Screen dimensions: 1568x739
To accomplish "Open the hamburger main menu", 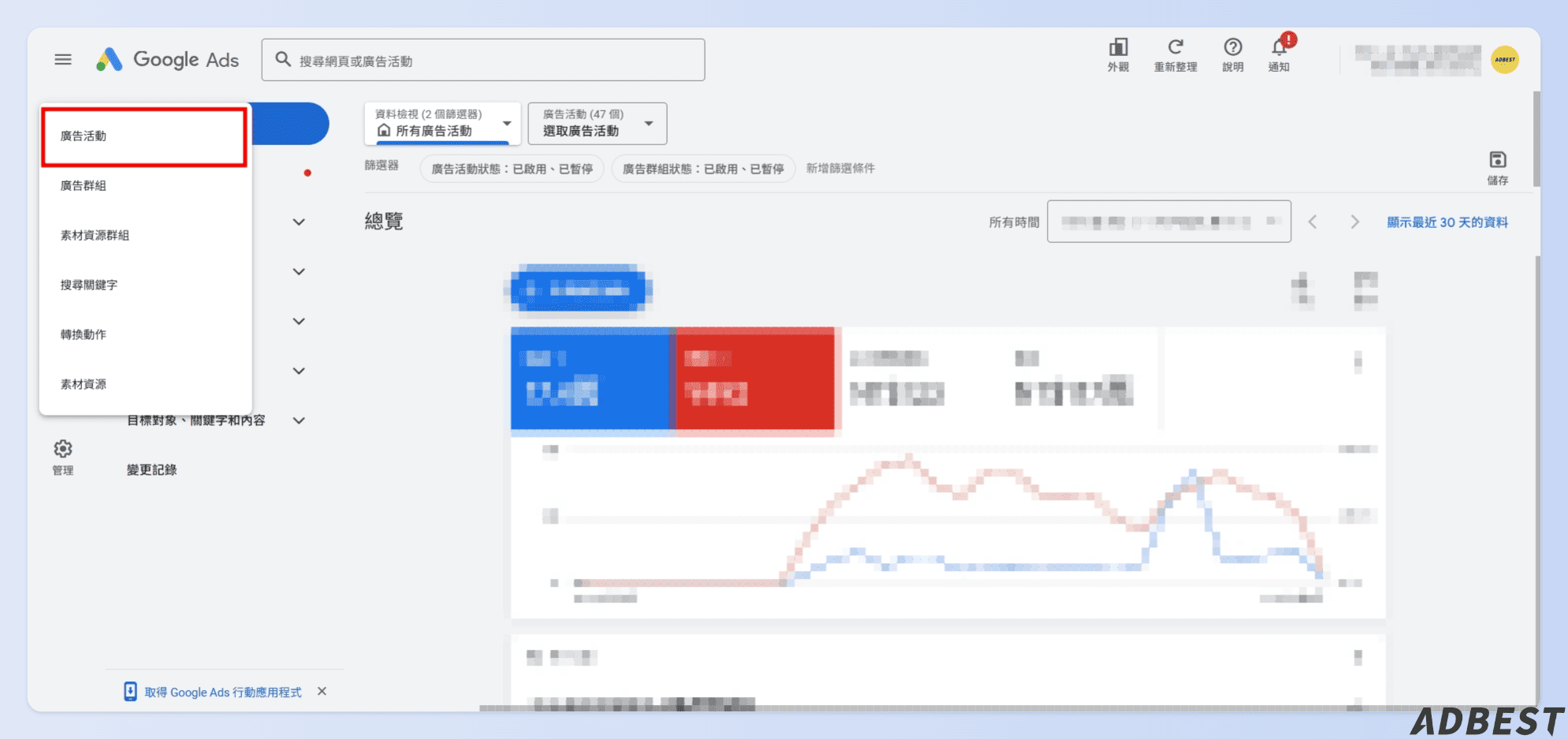I will pos(63,60).
